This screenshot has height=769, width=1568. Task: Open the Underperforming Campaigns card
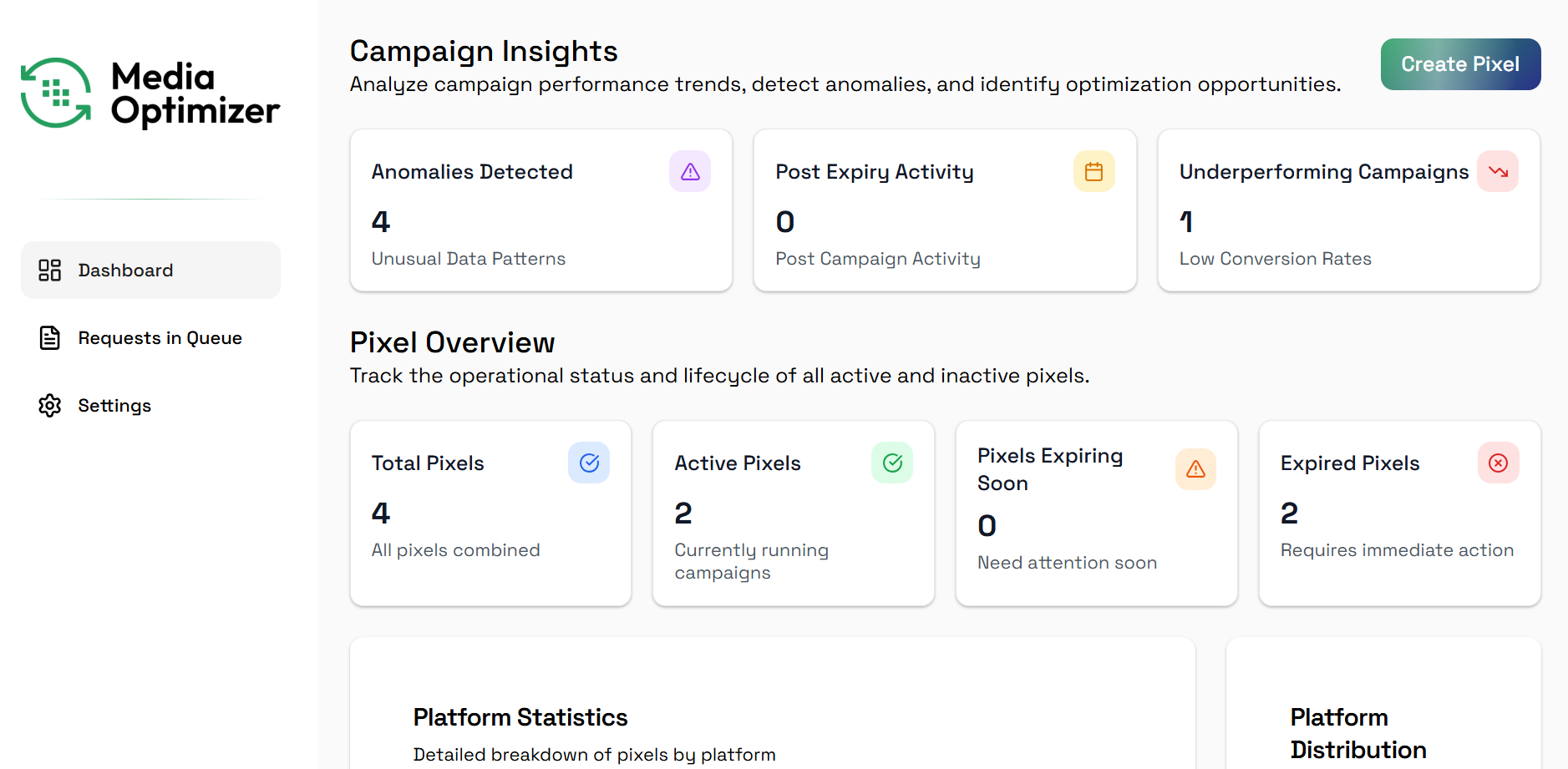1348,210
